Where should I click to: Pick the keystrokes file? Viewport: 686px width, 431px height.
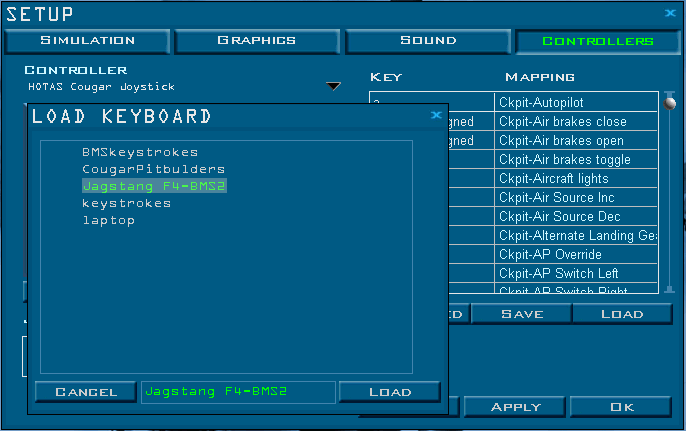click(x=126, y=203)
